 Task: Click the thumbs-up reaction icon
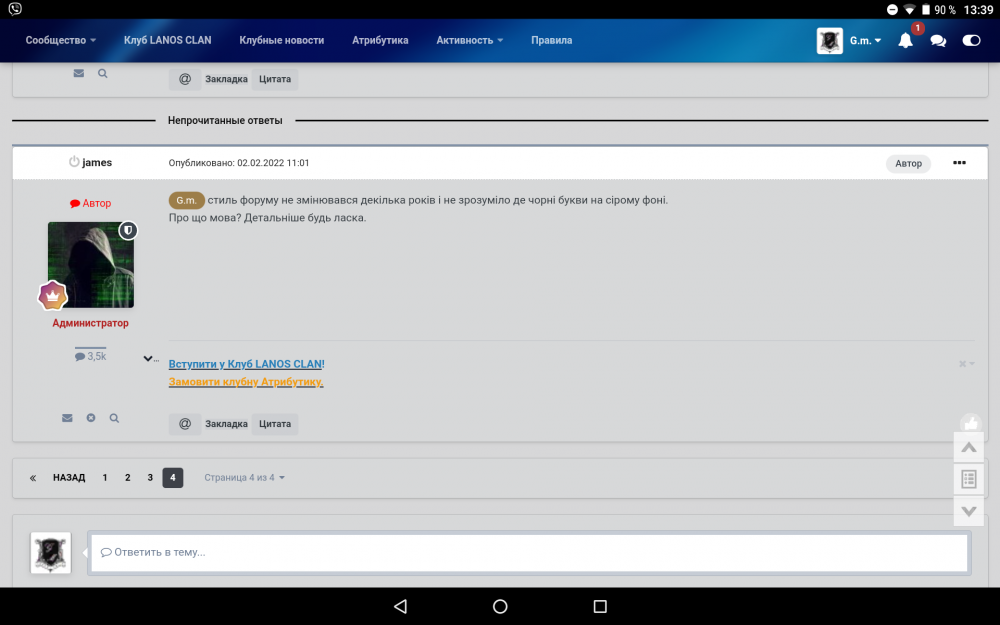tap(969, 422)
